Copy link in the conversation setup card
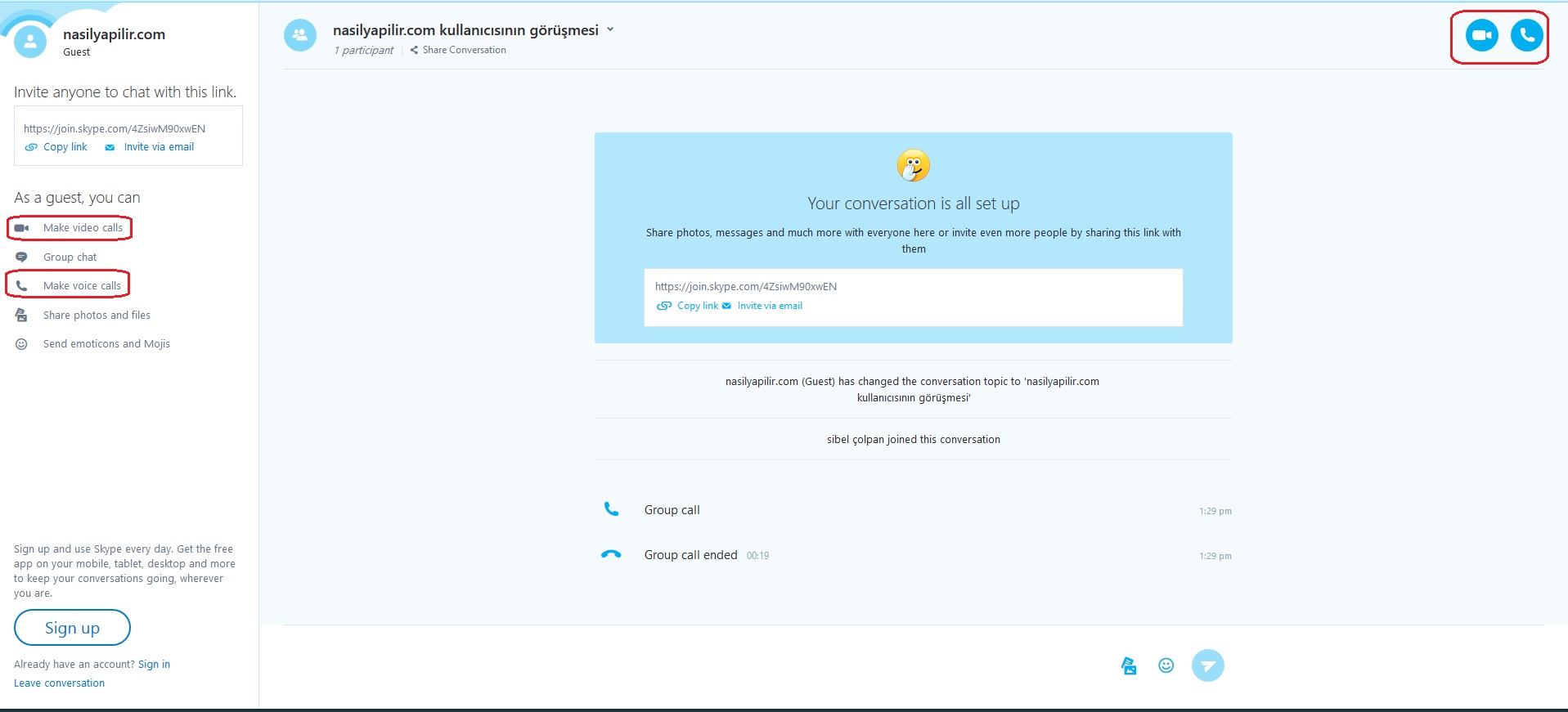Viewport: 1568px width, 712px height. click(698, 306)
